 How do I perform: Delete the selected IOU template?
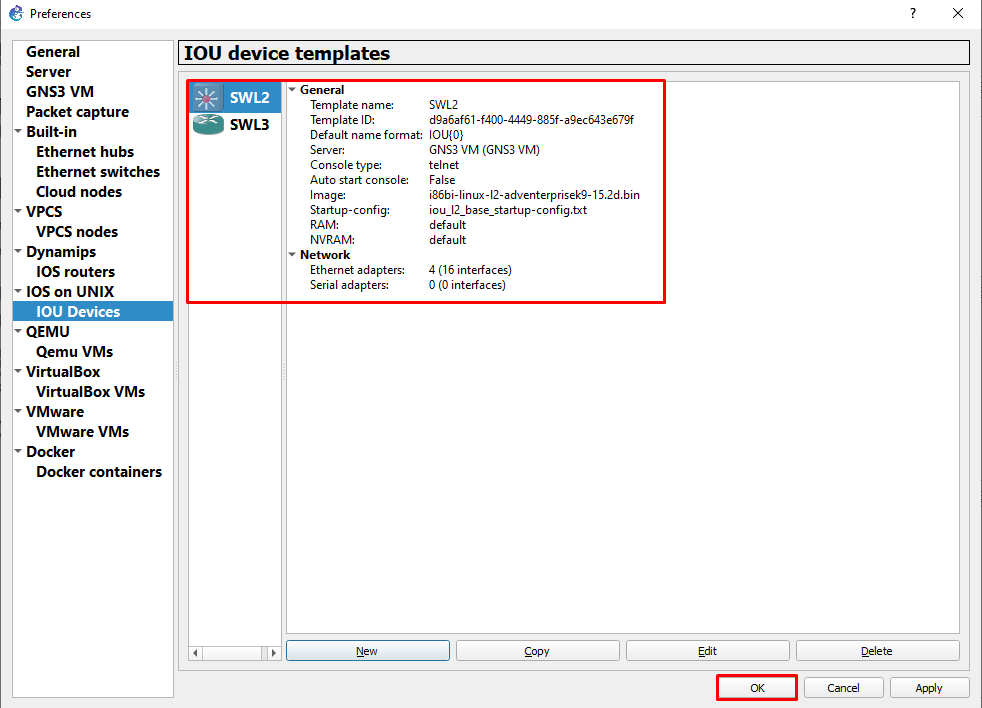pos(877,651)
